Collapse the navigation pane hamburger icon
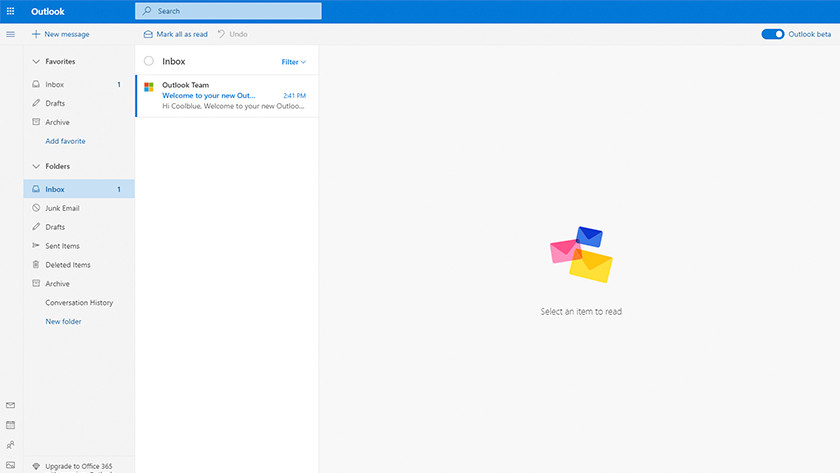 11,34
